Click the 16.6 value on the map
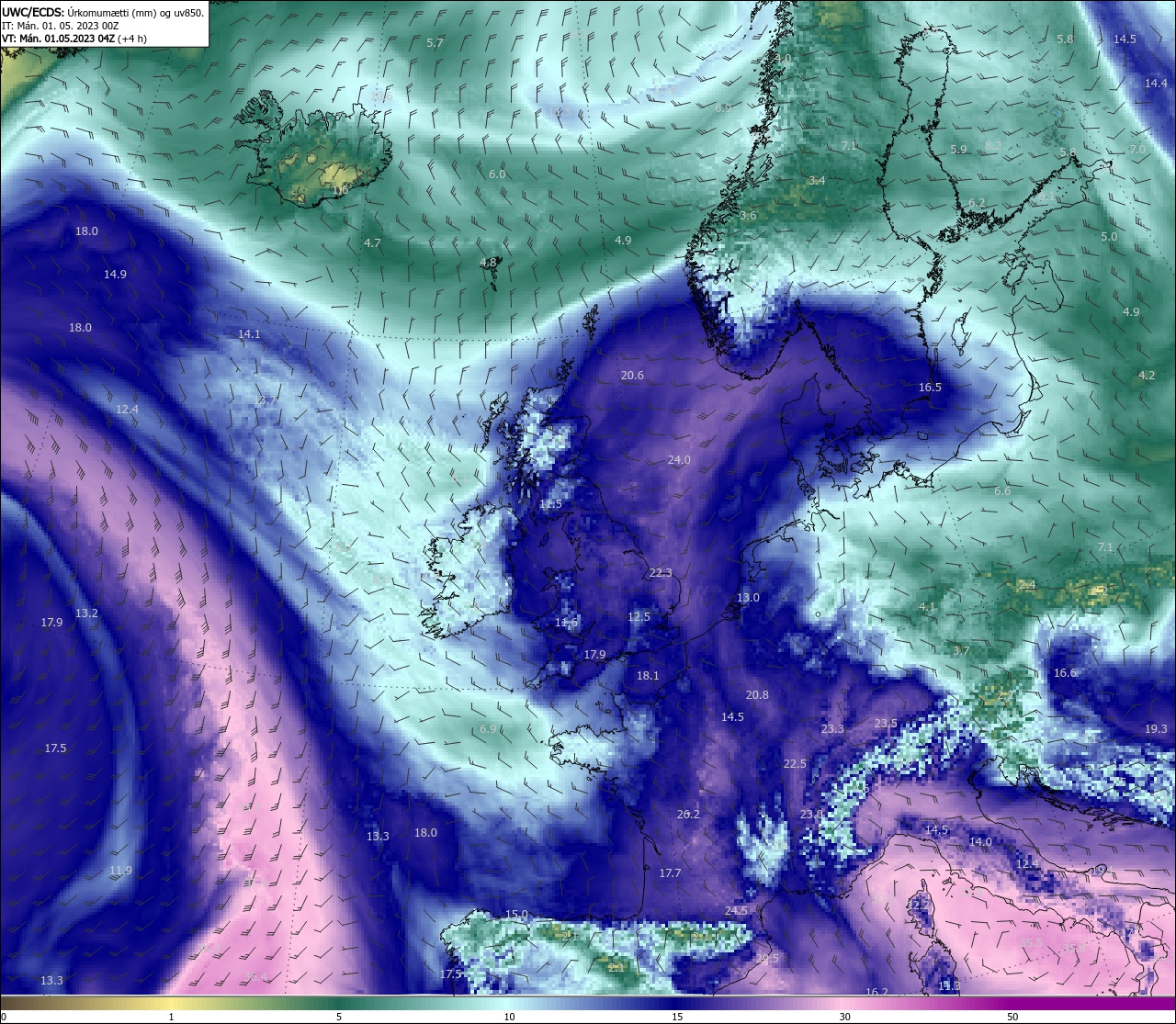The width and height of the screenshot is (1176, 1024). (x=1065, y=673)
